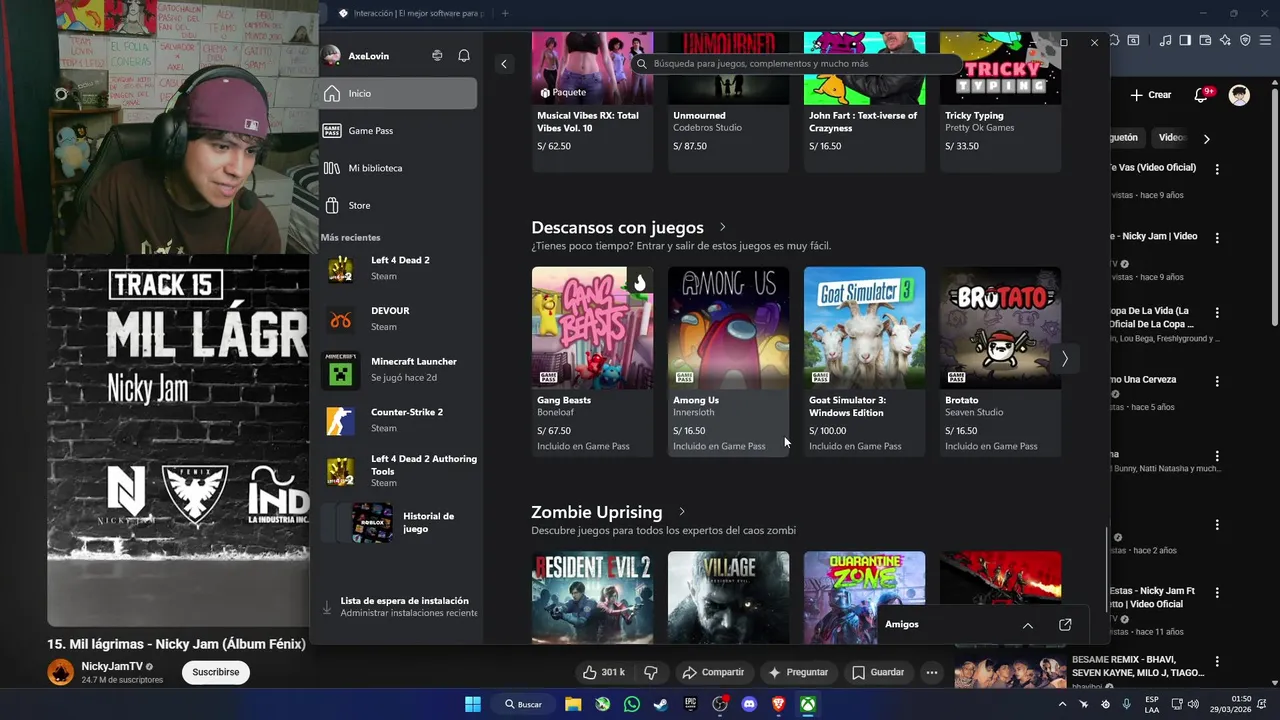Open Brave media control music icon

coord(1165,41)
